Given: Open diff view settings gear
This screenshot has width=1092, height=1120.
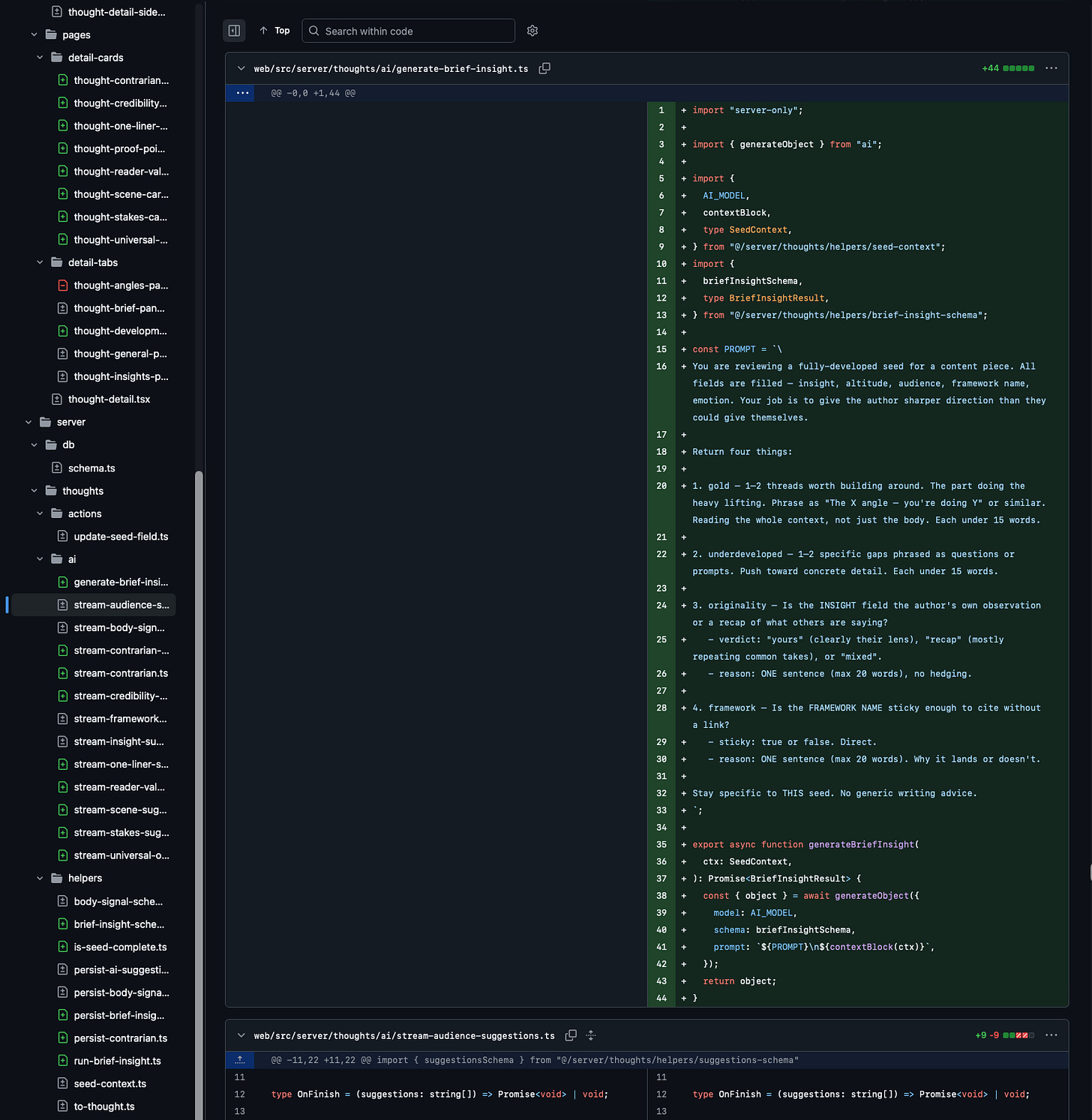Looking at the screenshot, I should click(532, 31).
